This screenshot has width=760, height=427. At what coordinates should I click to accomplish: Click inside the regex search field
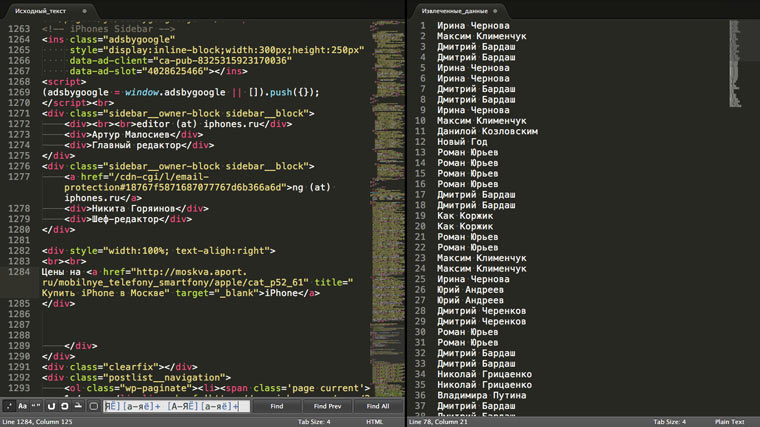(175, 406)
